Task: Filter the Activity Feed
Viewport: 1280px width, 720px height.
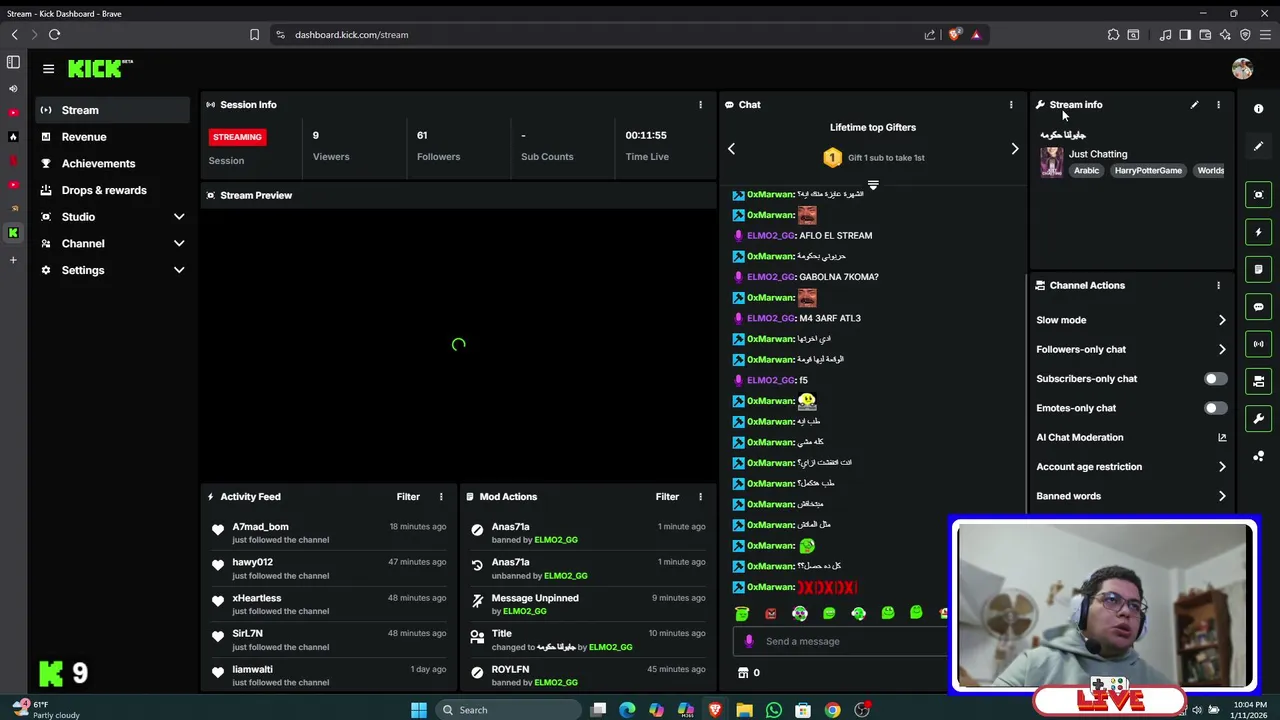Action: 408,496
